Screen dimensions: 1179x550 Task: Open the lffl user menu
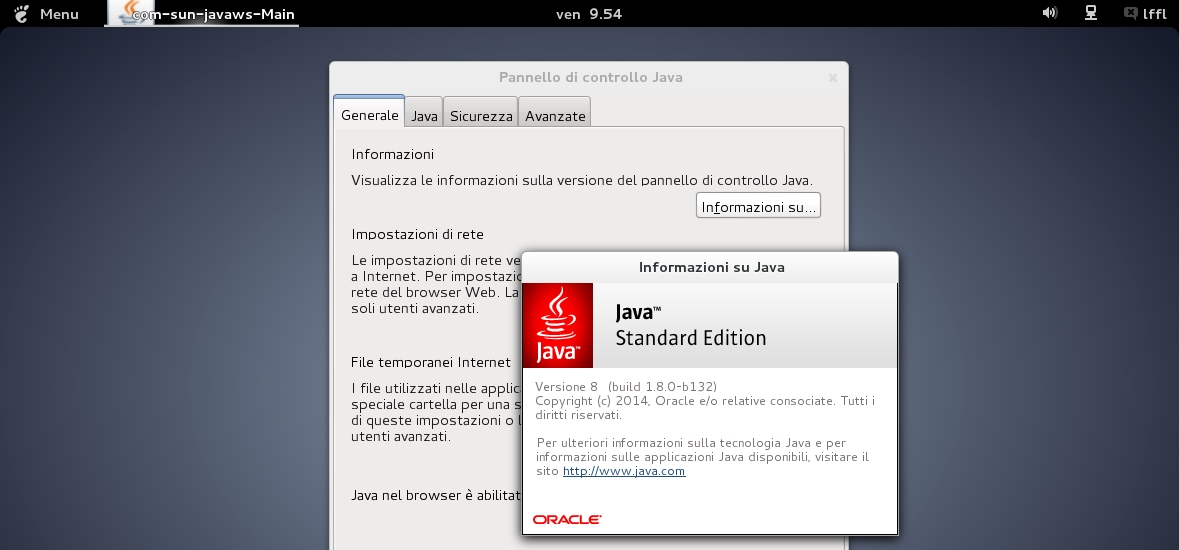(x=1154, y=14)
